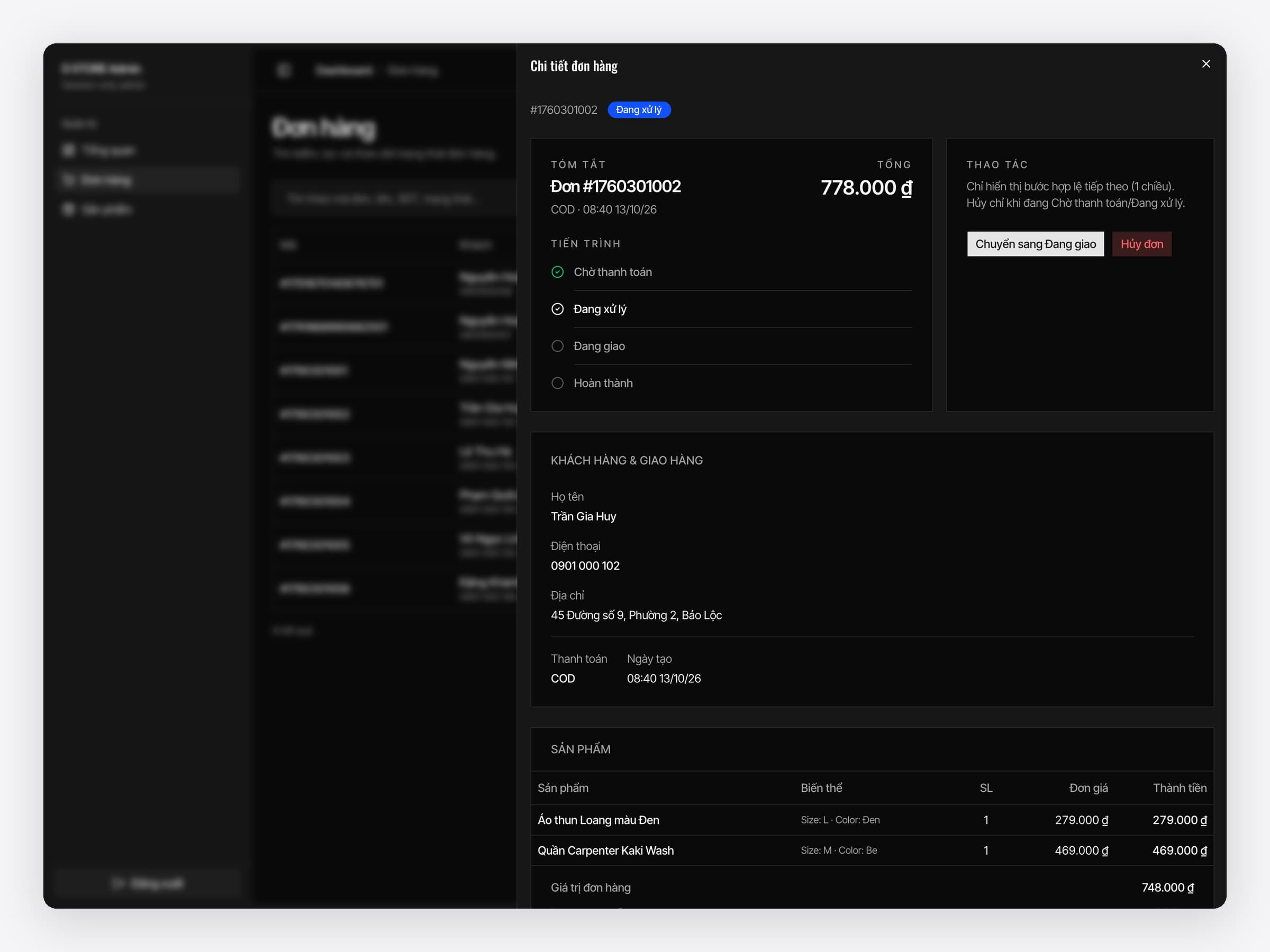The height and width of the screenshot is (952, 1270).
Task: Click the variant 'Size: M · Color: Be'
Action: pyautogui.click(x=839, y=850)
